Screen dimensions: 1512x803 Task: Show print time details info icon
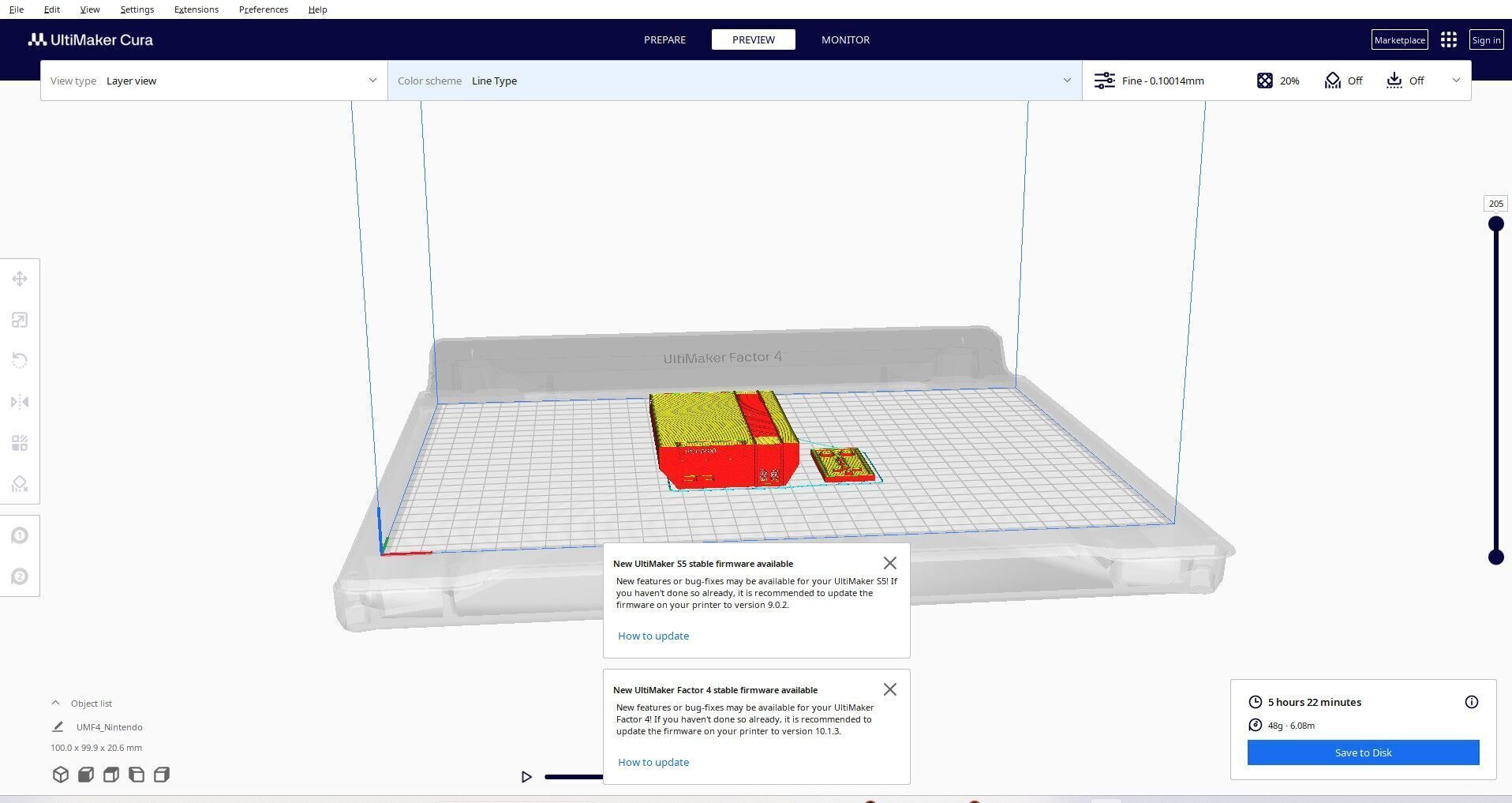tap(1472, 702)
